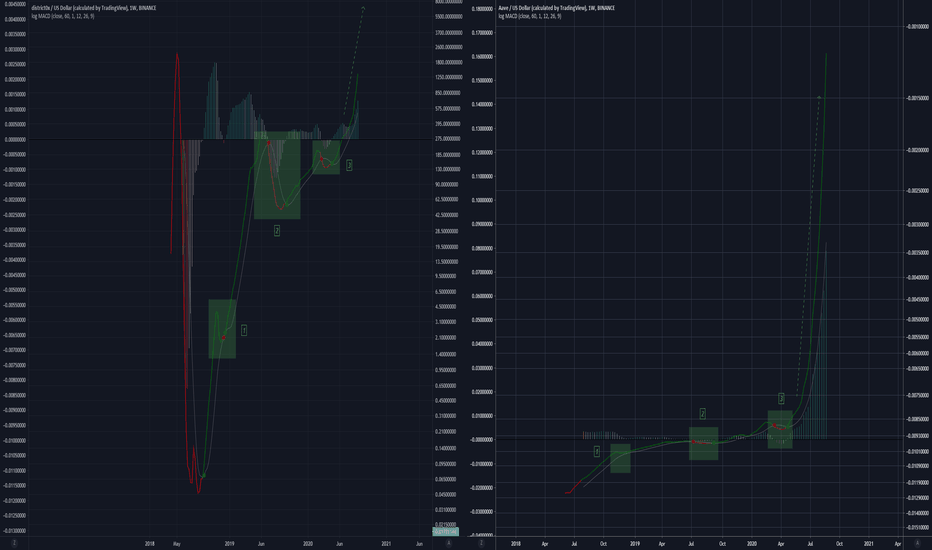Click 2019 on the Aave time axis
The height and width of the screenshot is (550, 932).
(x=635, y=543)
